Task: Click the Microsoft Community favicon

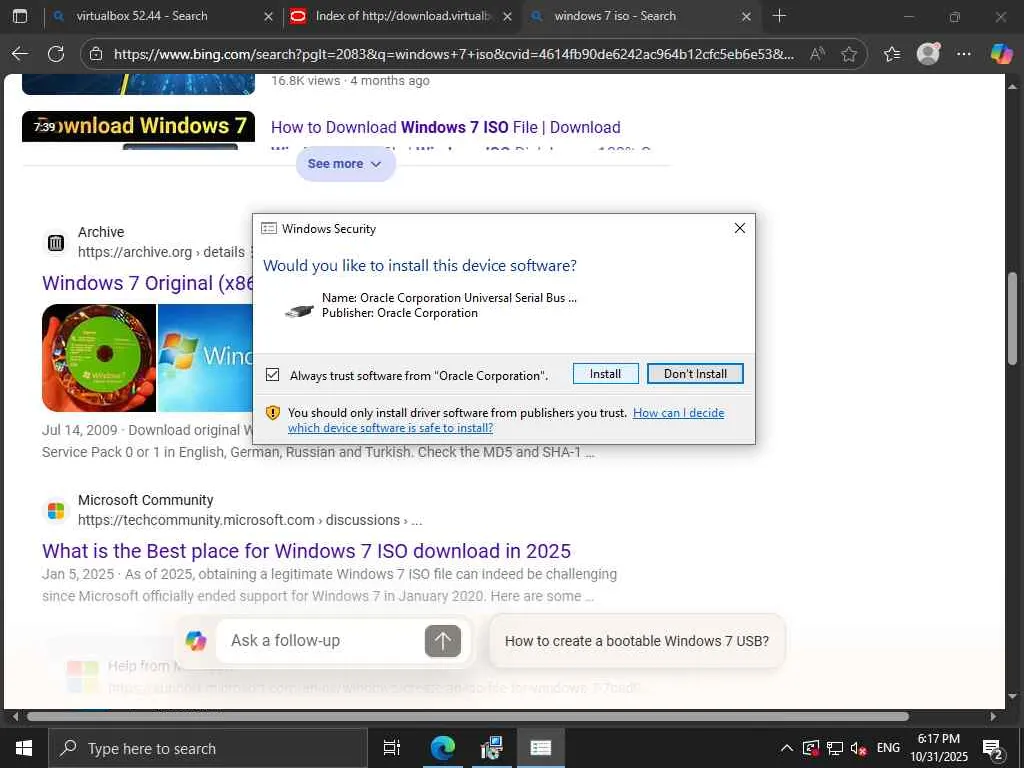Action: tap(56, 511)
